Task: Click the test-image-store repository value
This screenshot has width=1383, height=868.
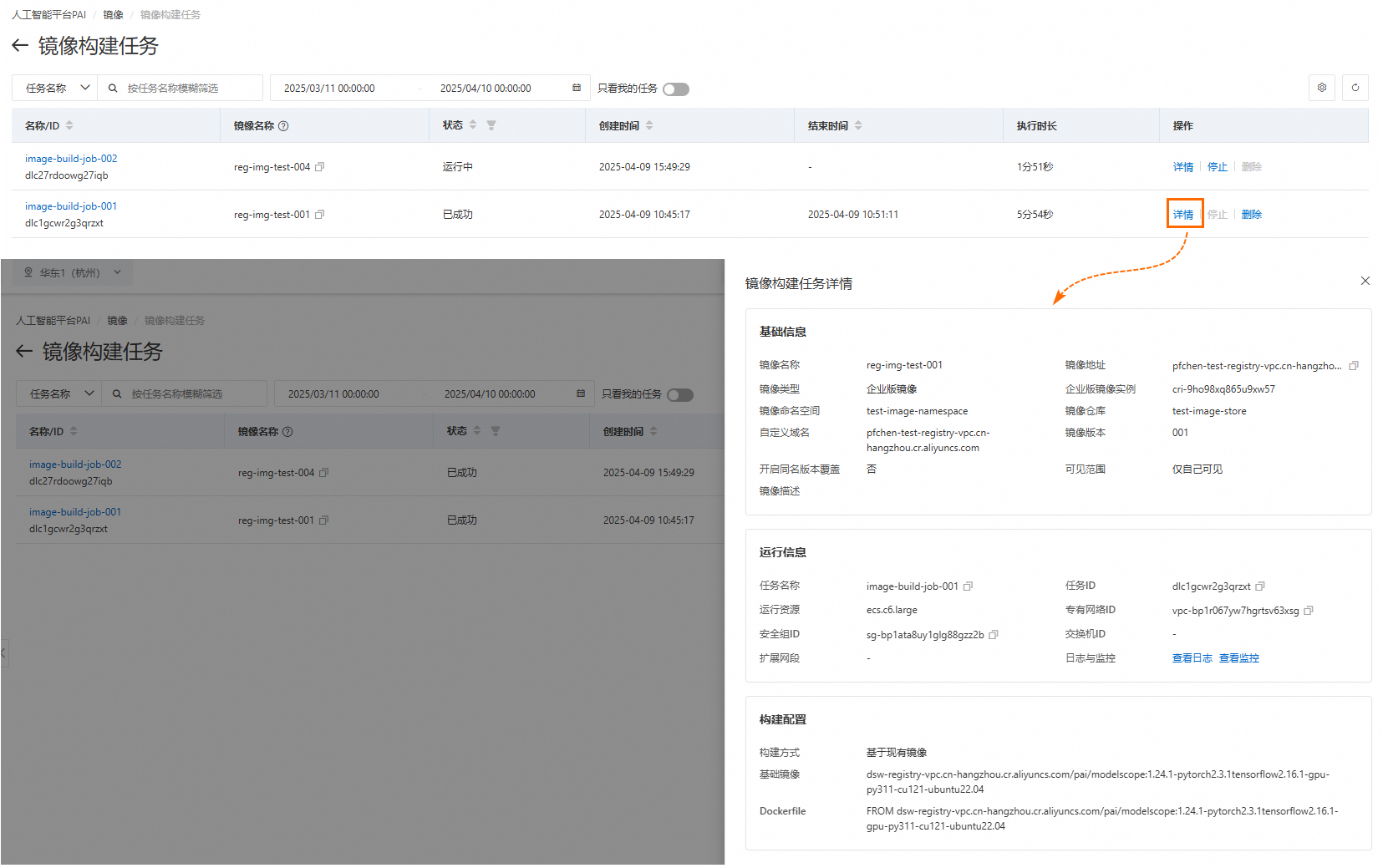Action: tap(1208, 411)
